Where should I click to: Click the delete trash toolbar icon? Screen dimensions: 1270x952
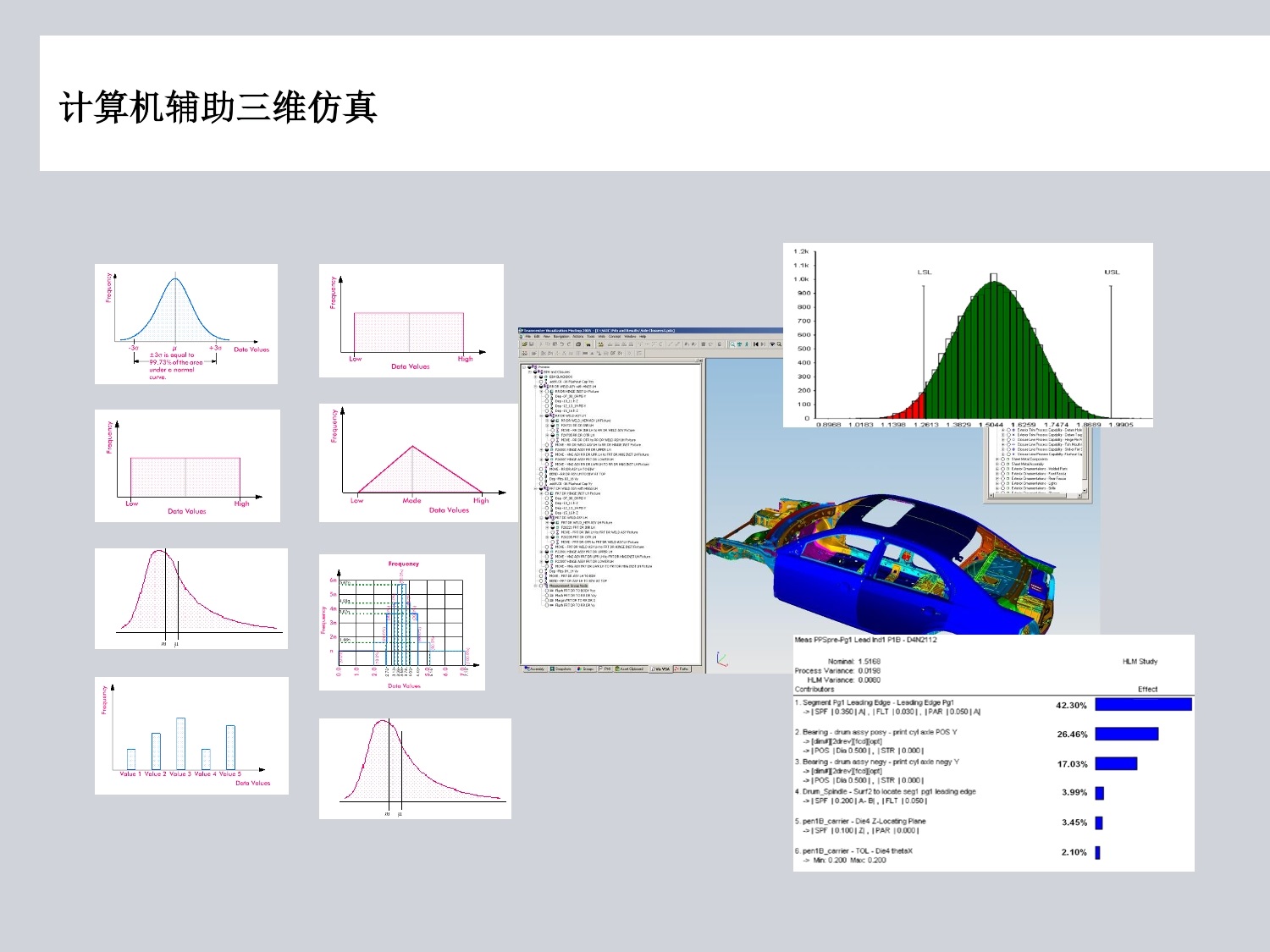tap(704, 344)
